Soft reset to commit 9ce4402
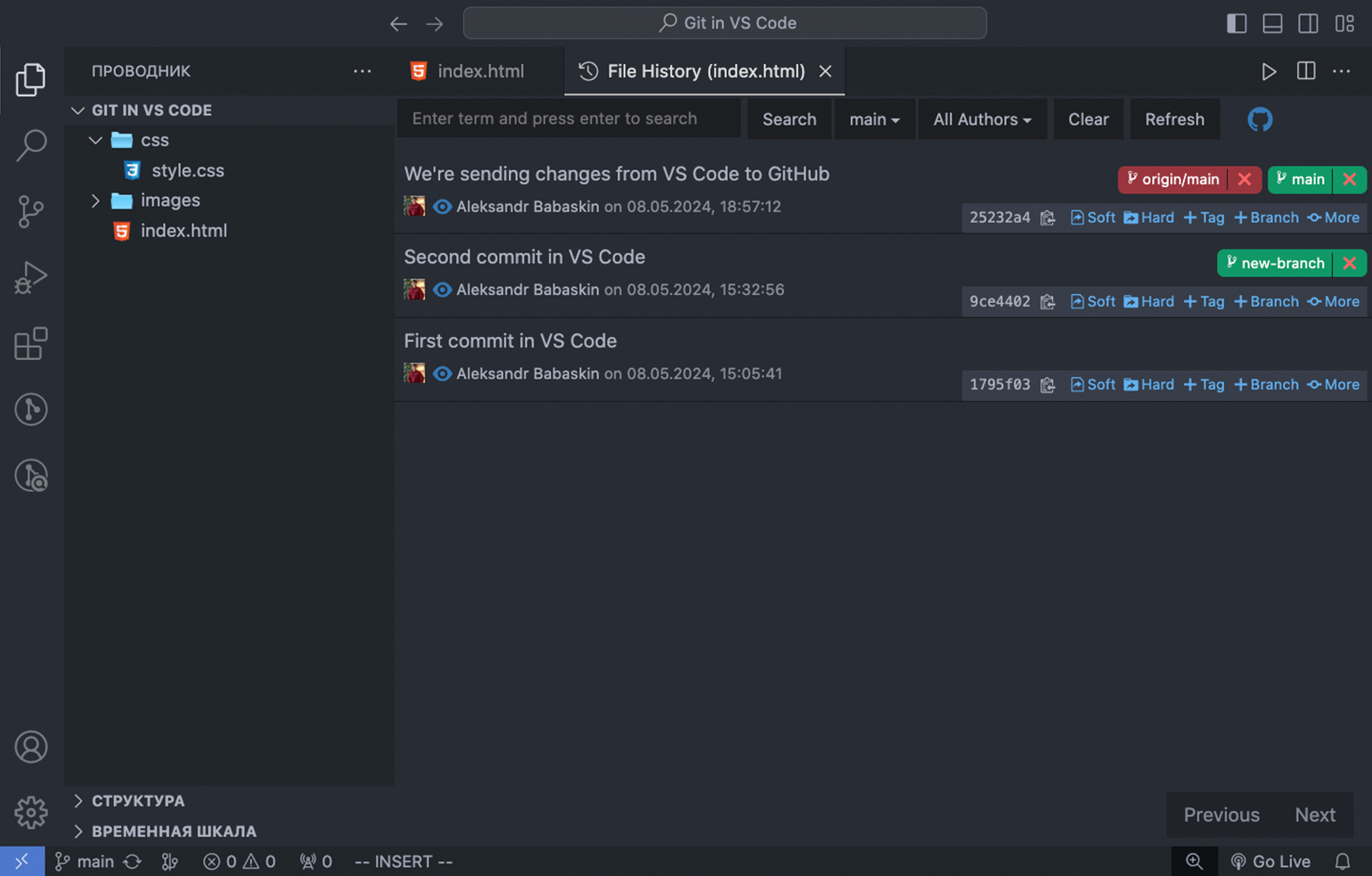The height and width of the screenshot is (876, 1372). point(1092,301)
